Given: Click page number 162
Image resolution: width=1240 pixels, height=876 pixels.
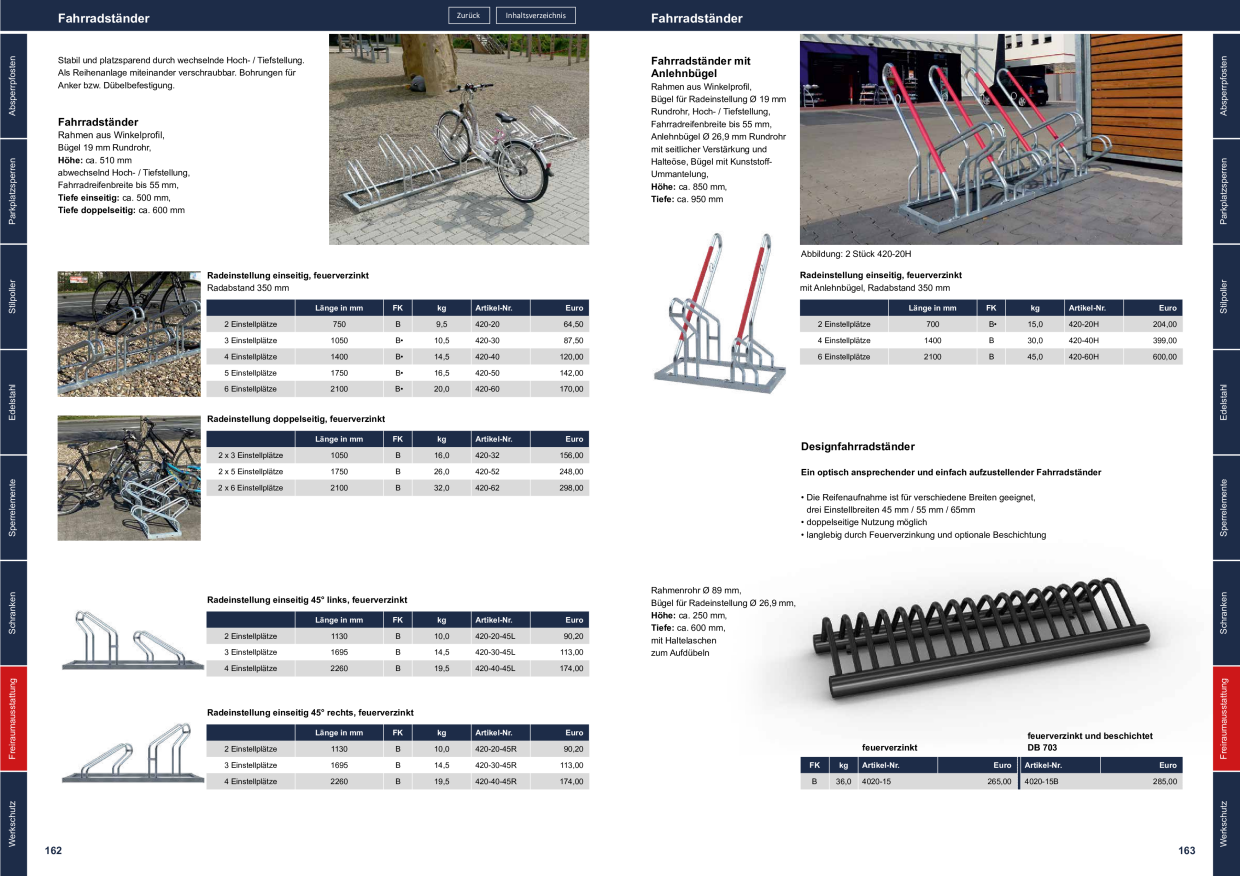Looking at the screenshot, I should (x=54, y=851).
